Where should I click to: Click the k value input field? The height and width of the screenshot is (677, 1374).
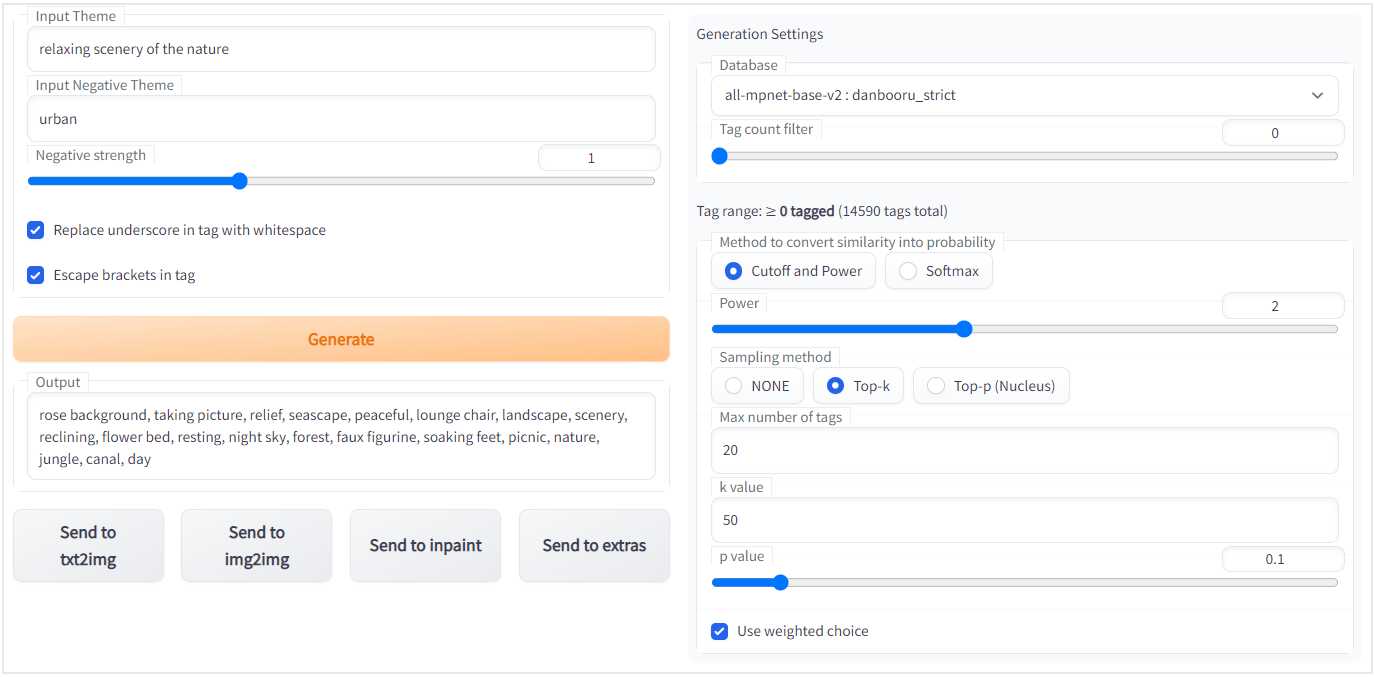point(1024,520)
